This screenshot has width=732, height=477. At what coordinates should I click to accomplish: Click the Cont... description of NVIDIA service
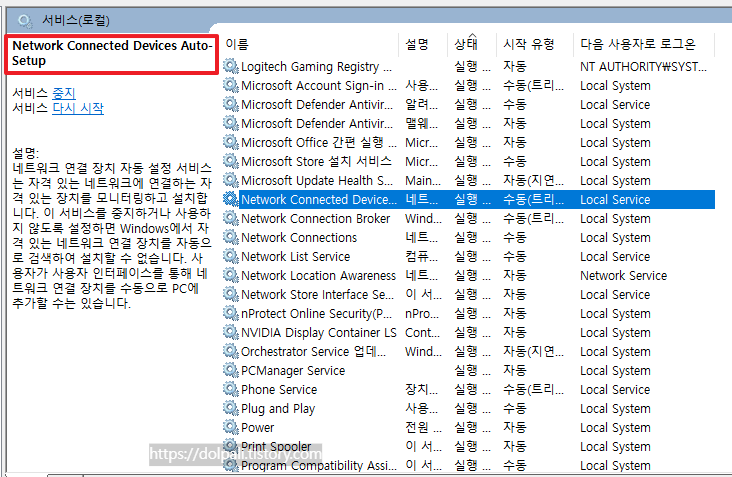(x=422, y=333)
